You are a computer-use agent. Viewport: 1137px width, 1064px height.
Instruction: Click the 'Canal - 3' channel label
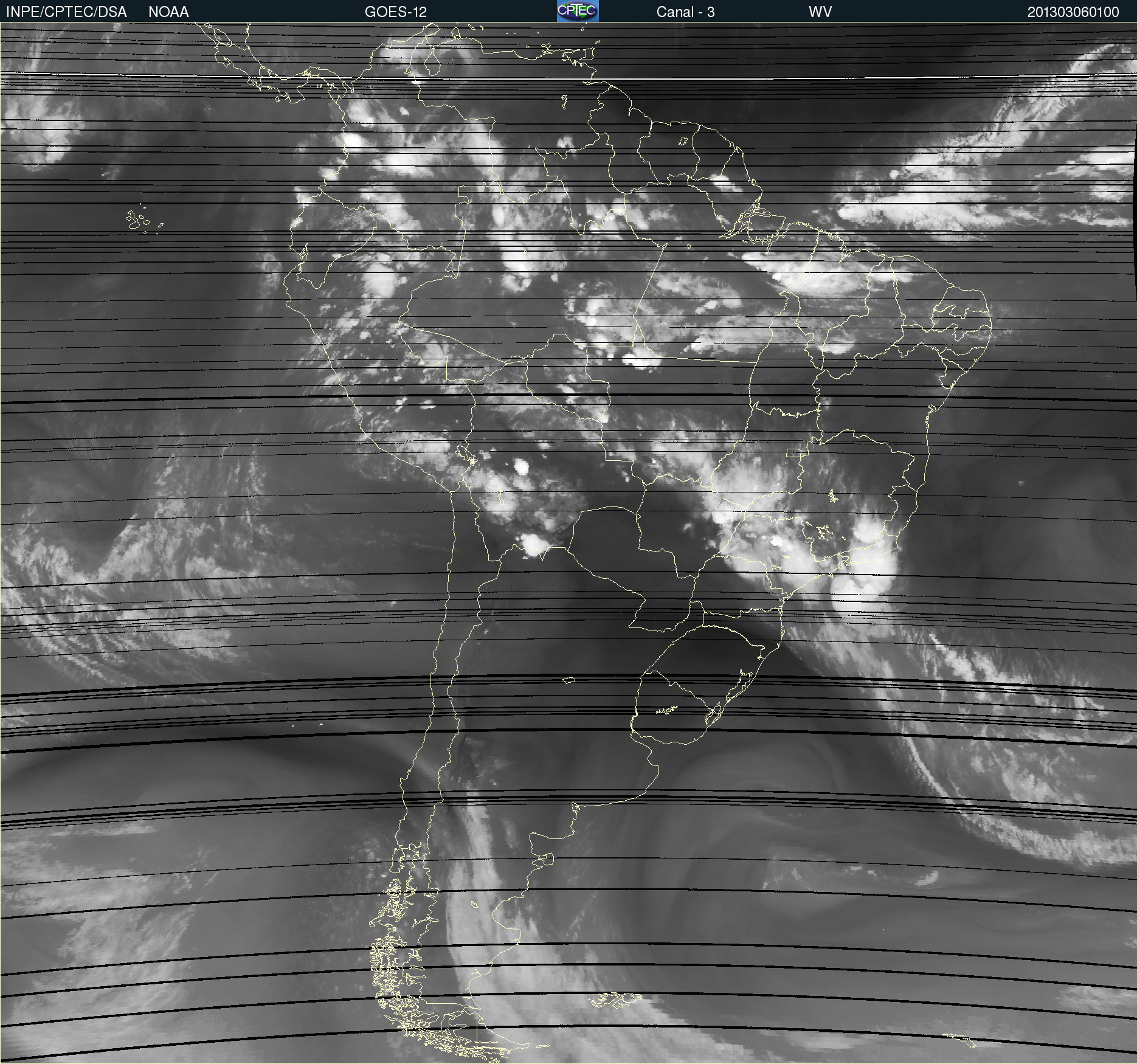[x=685, y=12]
